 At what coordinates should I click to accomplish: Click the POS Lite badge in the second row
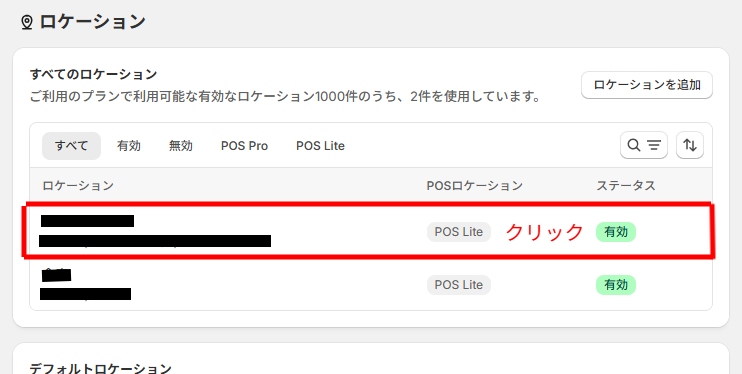coord(459,285)
